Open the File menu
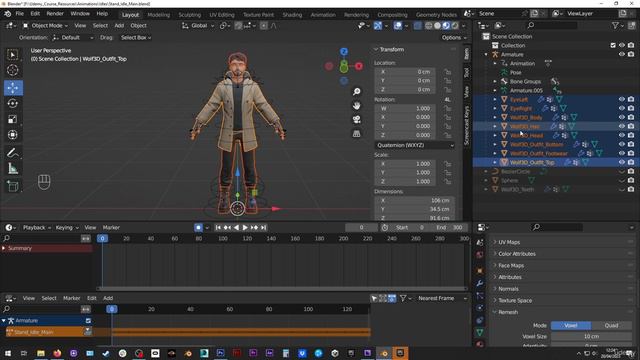 pos(20,14)
